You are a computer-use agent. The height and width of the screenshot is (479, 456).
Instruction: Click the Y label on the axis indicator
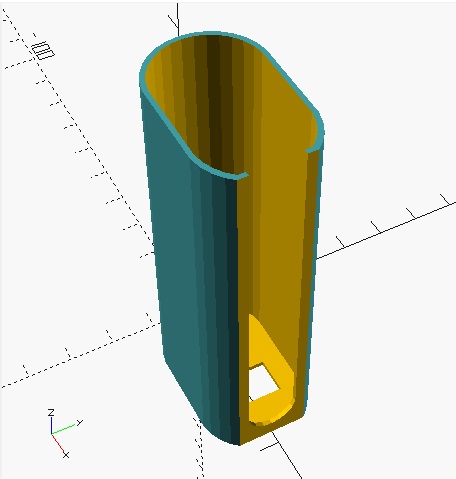coord(80,422)
